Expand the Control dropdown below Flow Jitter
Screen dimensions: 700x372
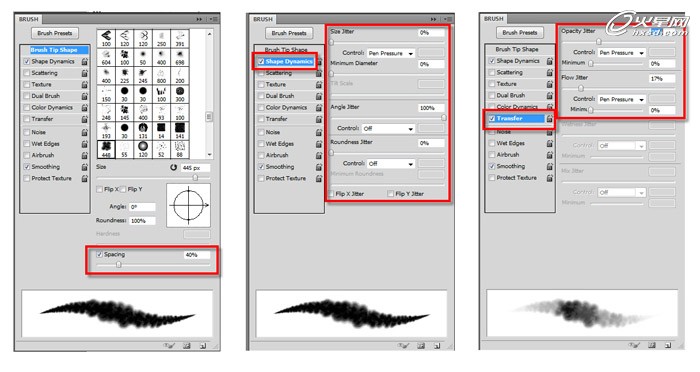pos(622,99)
